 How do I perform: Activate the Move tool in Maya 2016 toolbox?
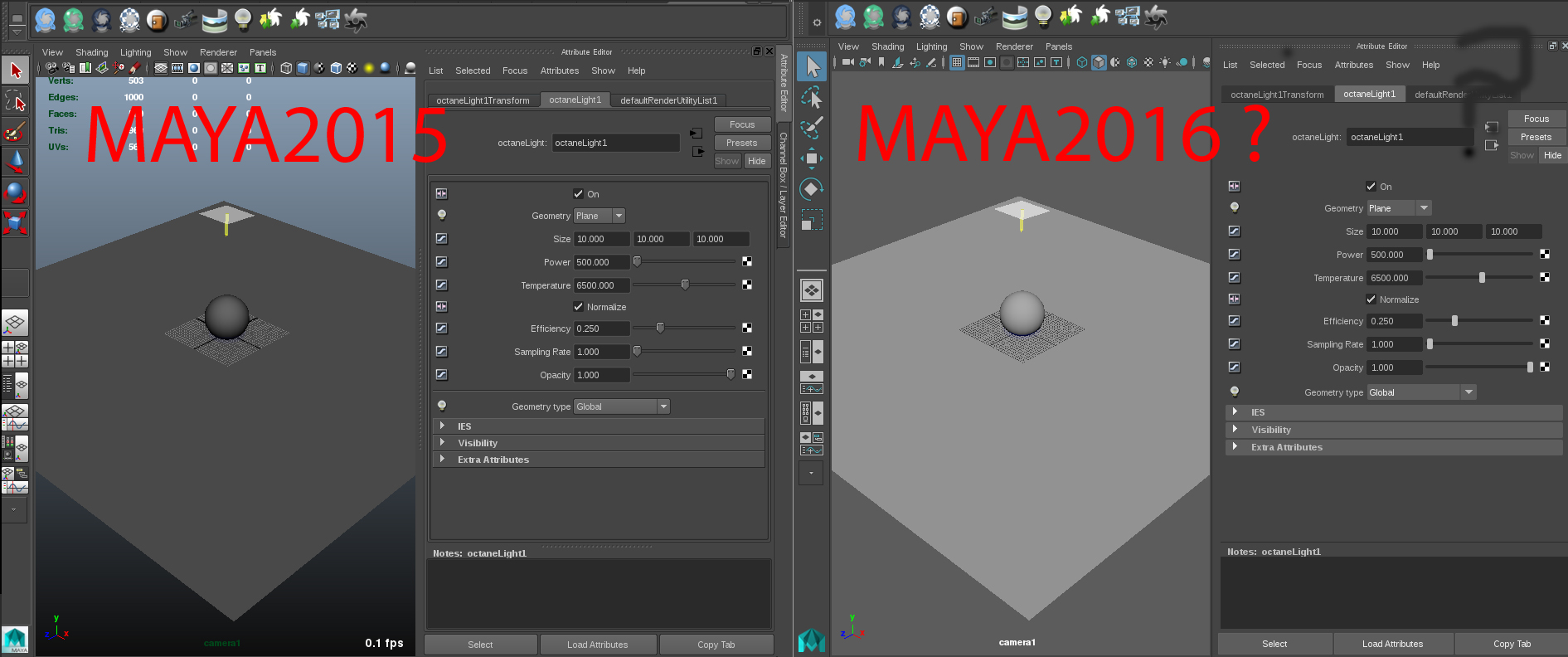(812, 158)
